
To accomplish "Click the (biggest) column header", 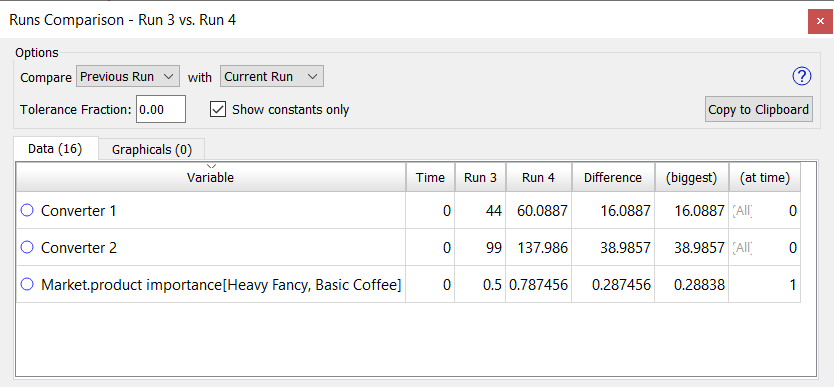I will [691, 178].
